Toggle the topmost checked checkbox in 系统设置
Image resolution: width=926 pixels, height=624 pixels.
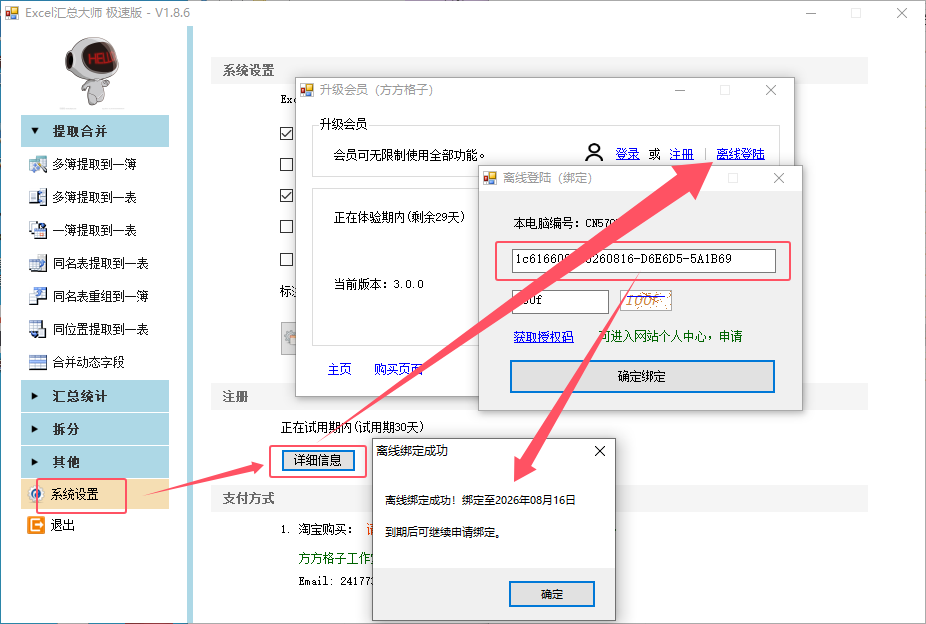(287, 133)
